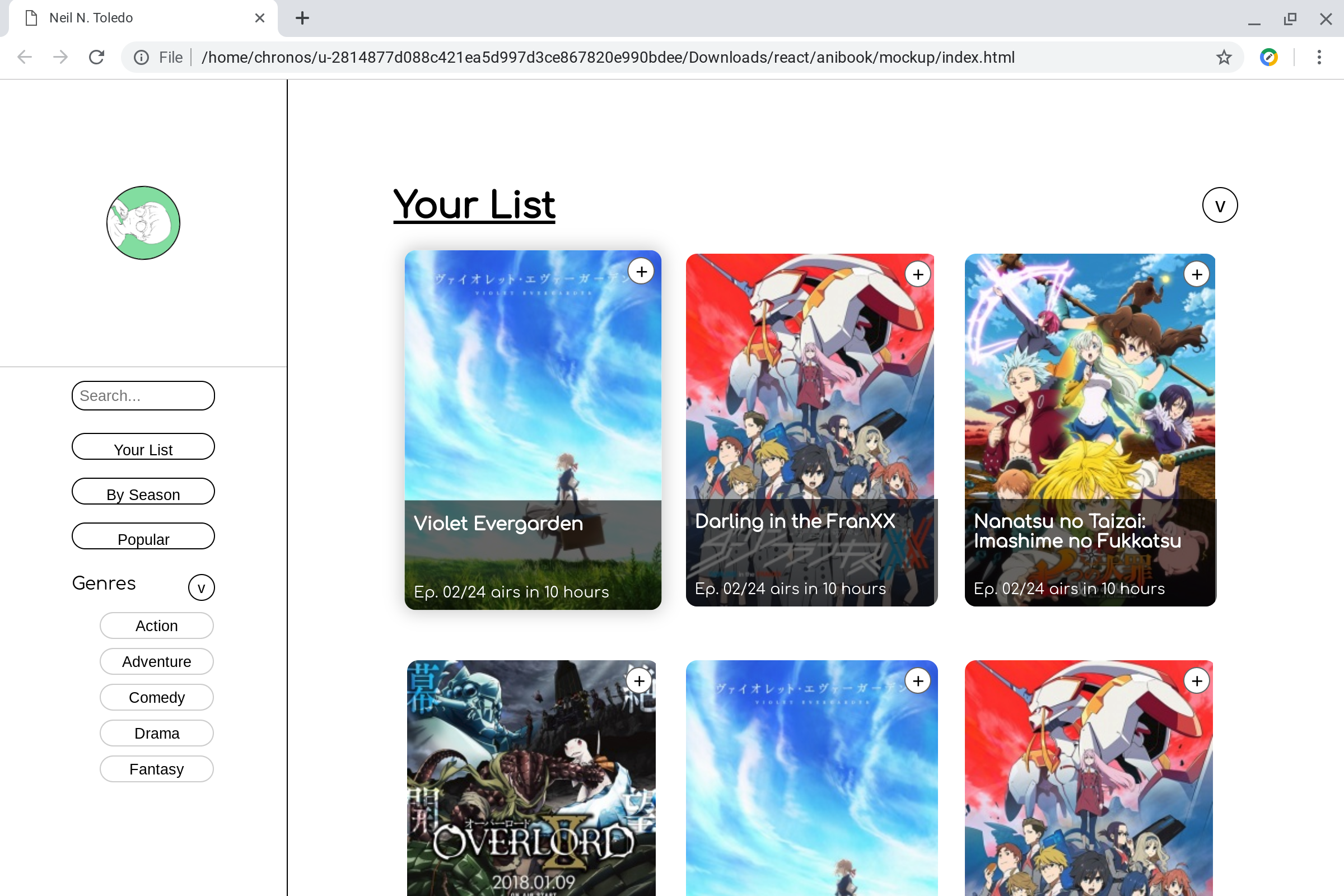Open the Violet Evergarden card
The width and height of the screenshot is (1344, 896).
click(533, 430)
